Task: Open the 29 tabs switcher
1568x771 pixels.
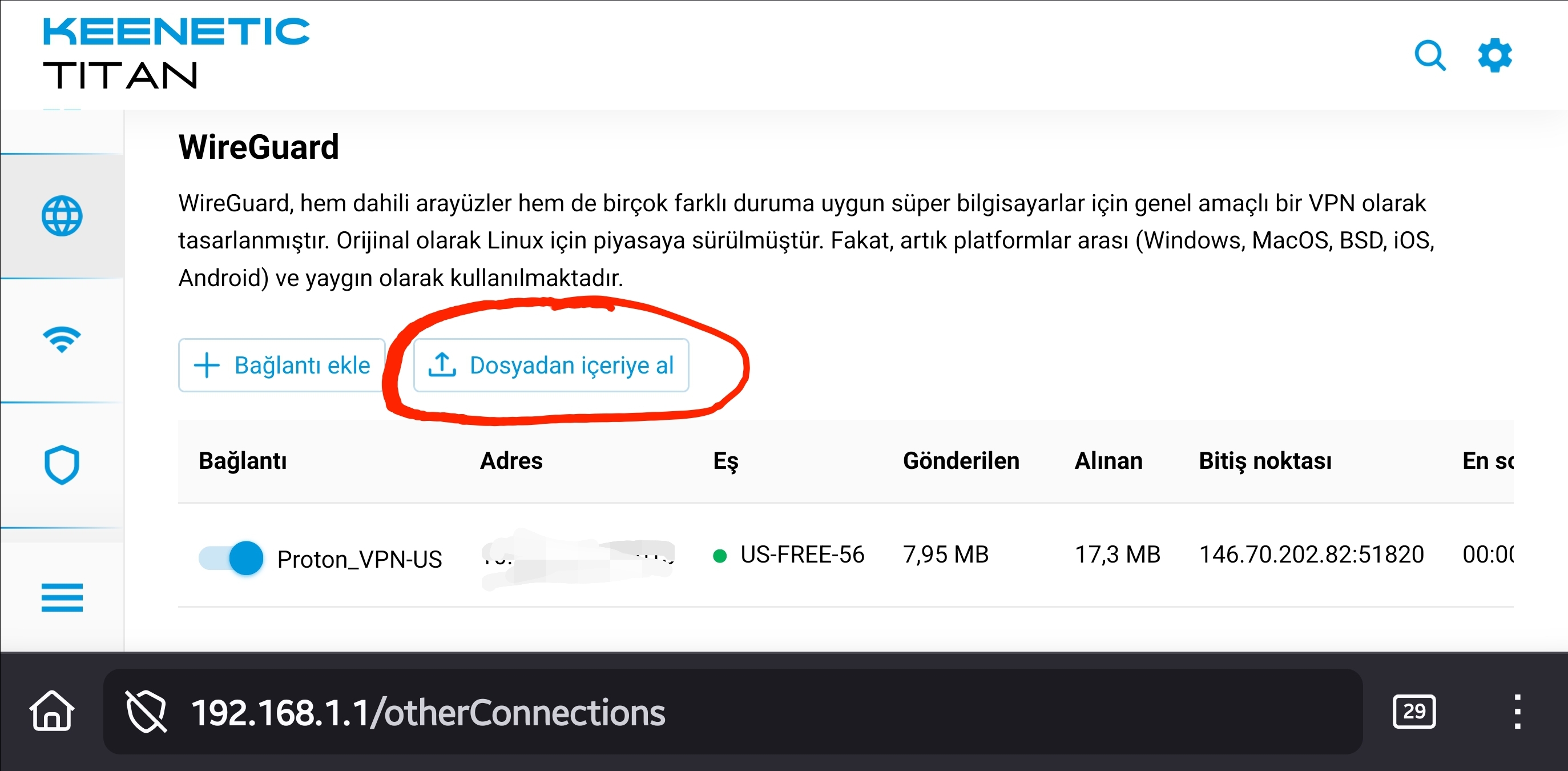Action: pos(1413,710)
